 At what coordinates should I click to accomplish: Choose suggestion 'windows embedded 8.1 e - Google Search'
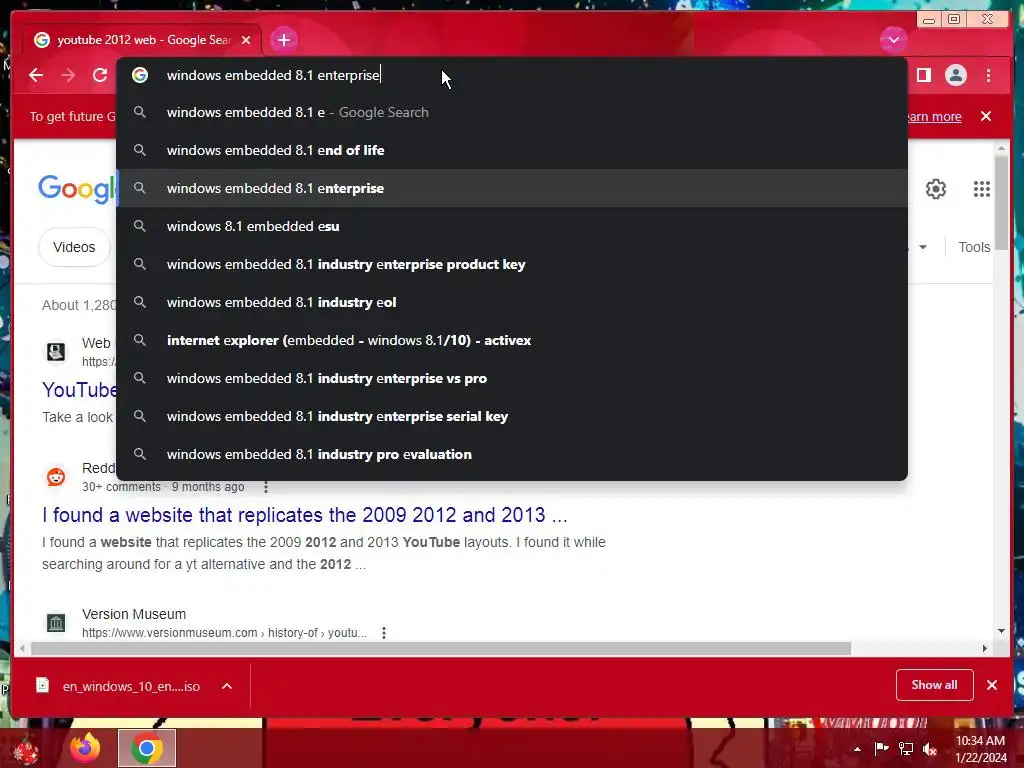[512, 112]
